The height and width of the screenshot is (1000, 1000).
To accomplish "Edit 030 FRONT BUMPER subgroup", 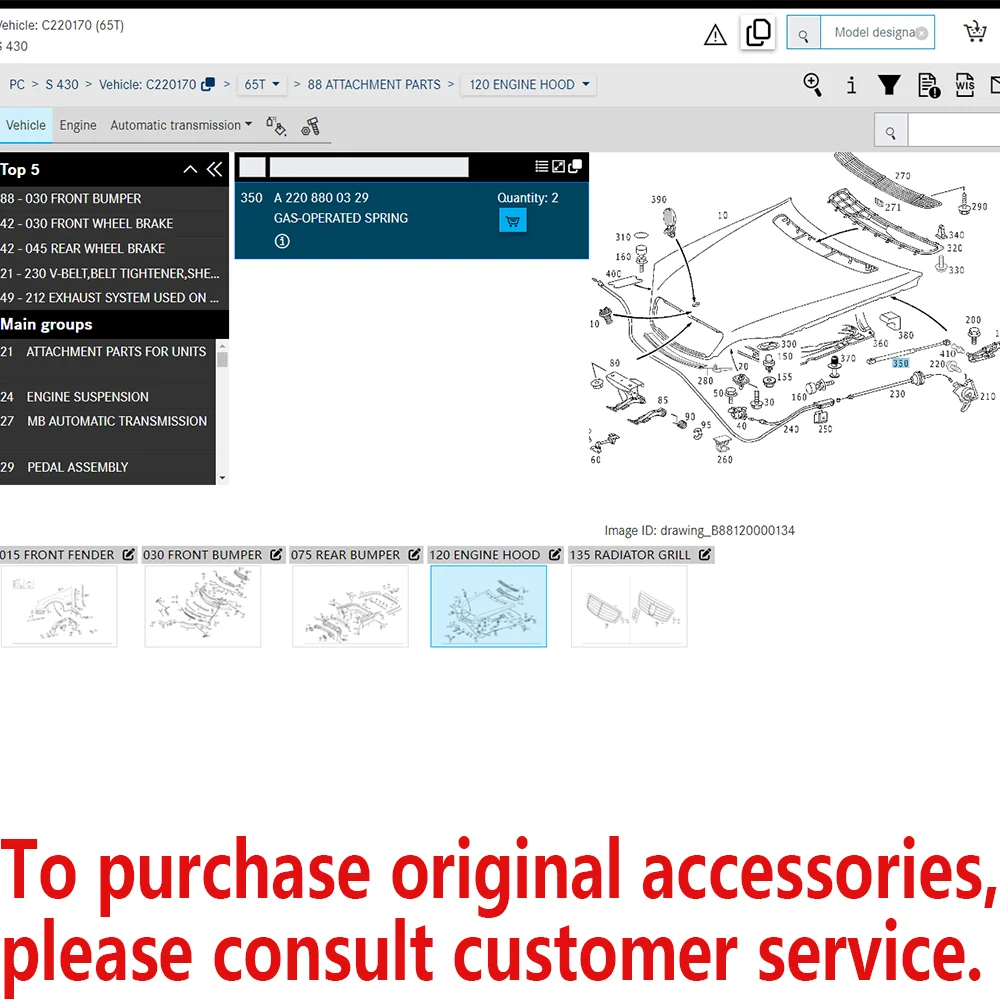I will pos(276,555).
